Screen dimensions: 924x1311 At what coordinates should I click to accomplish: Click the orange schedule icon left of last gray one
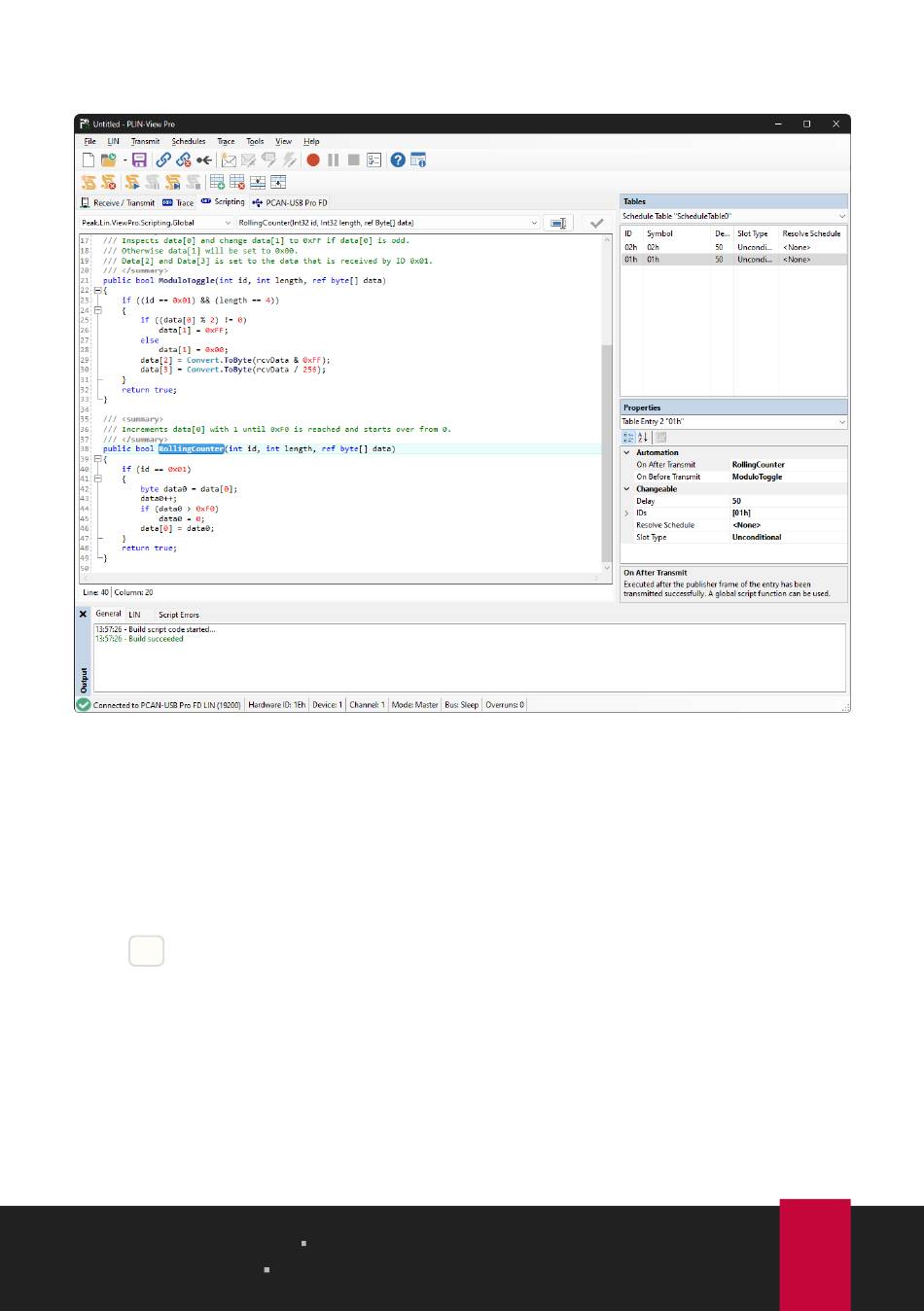[173, 182]
